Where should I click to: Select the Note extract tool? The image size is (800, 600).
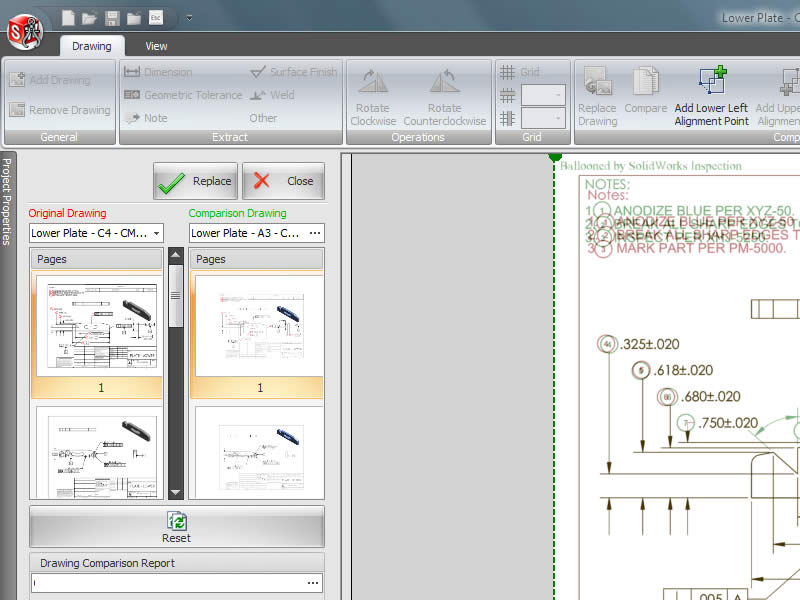(x=155, y=117)
